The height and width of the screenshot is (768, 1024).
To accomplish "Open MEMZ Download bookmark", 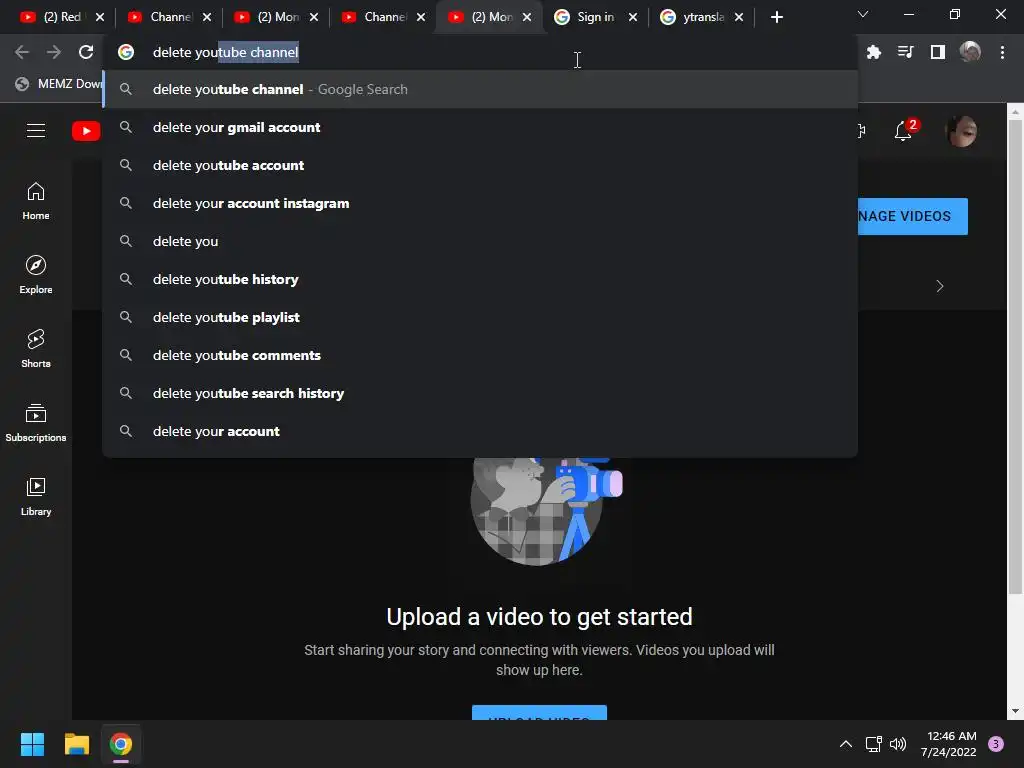I will 59,84.
